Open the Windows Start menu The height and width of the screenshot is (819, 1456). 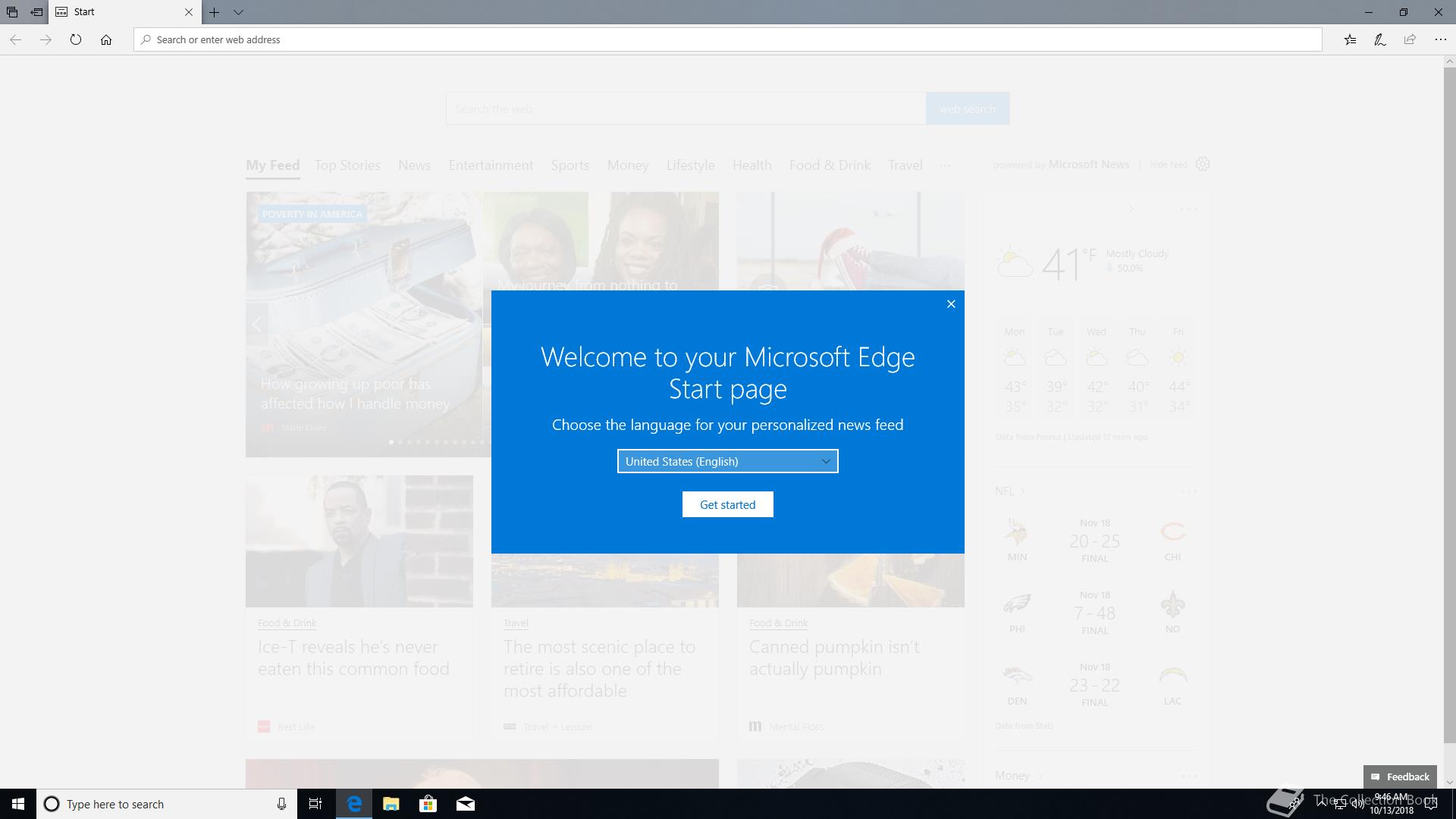(18, 804)
